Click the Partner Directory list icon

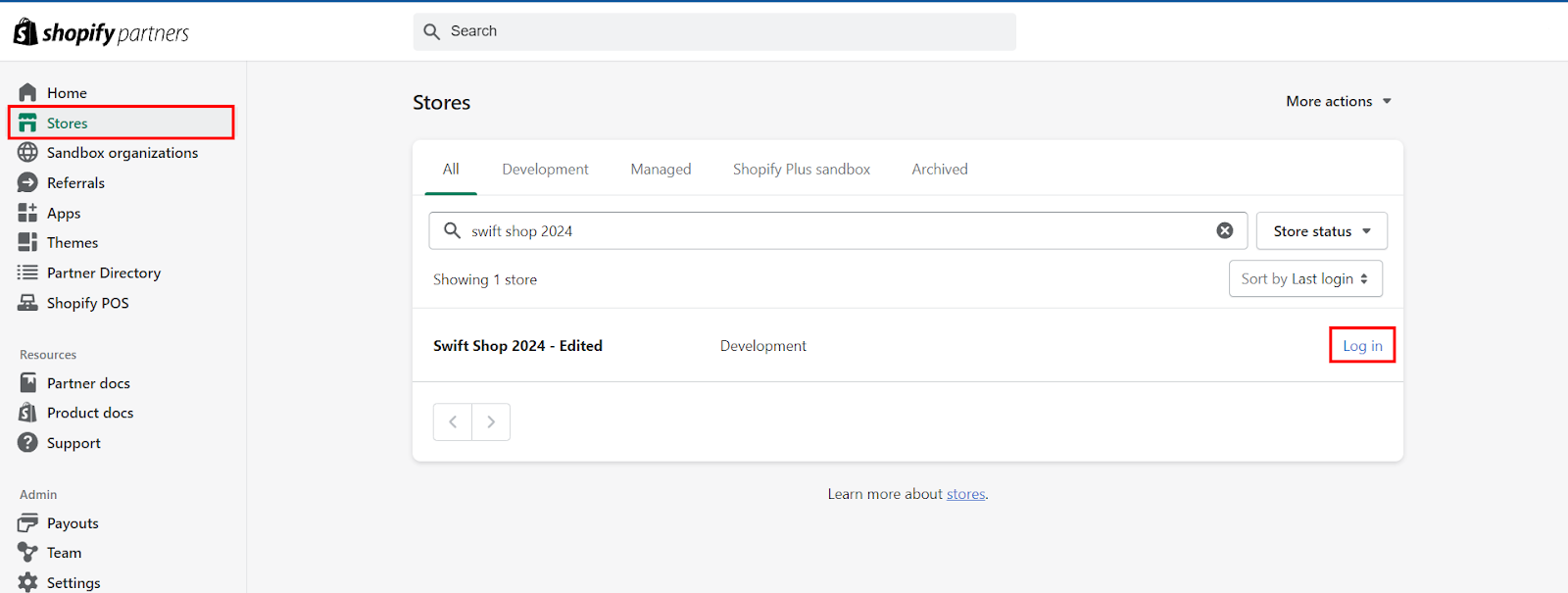27,272
